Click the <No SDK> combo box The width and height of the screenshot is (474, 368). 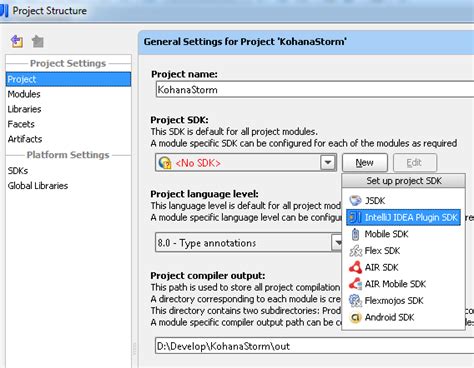246,163
